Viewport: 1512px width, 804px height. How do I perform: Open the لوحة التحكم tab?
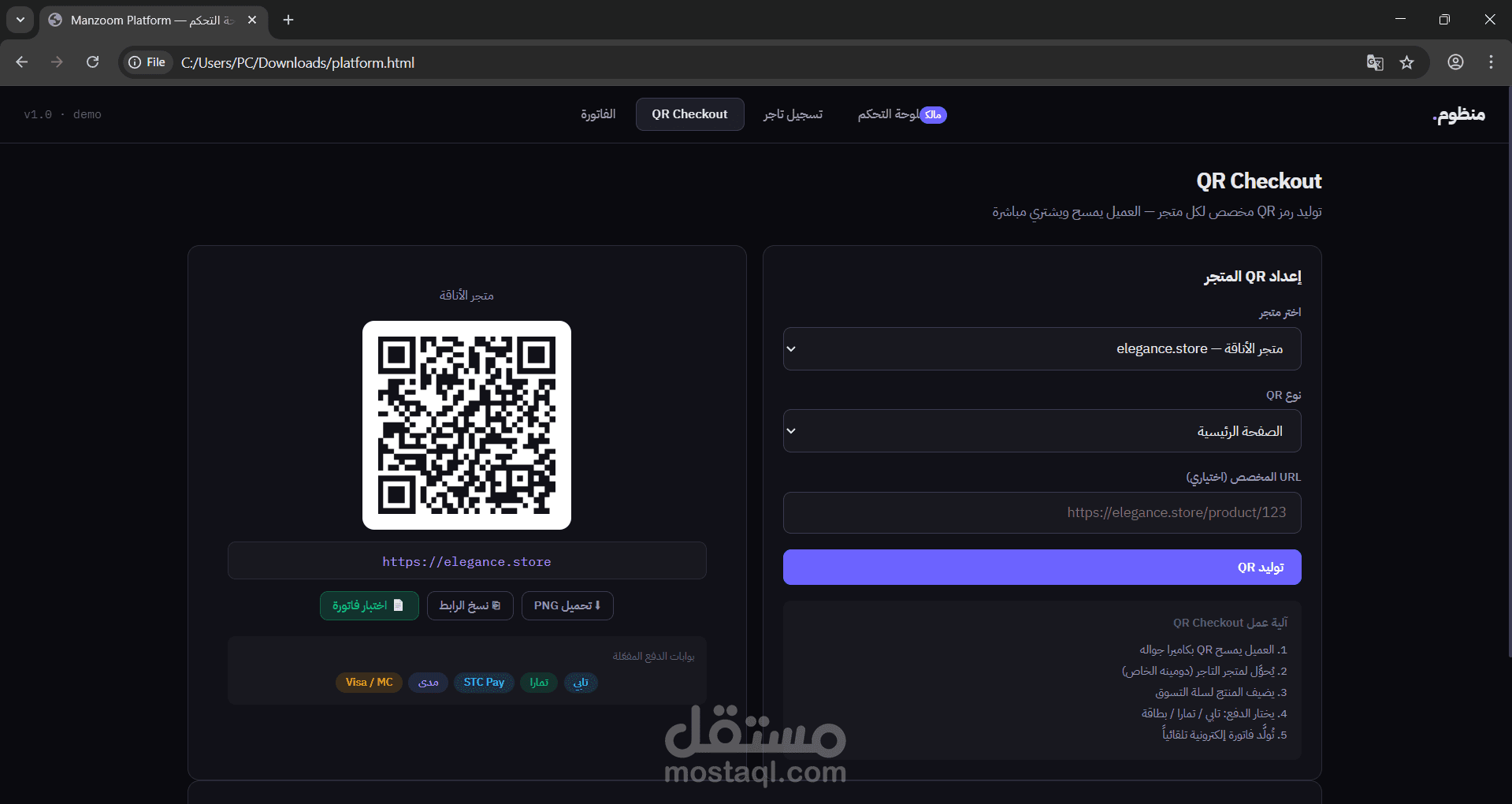point(902,114)
